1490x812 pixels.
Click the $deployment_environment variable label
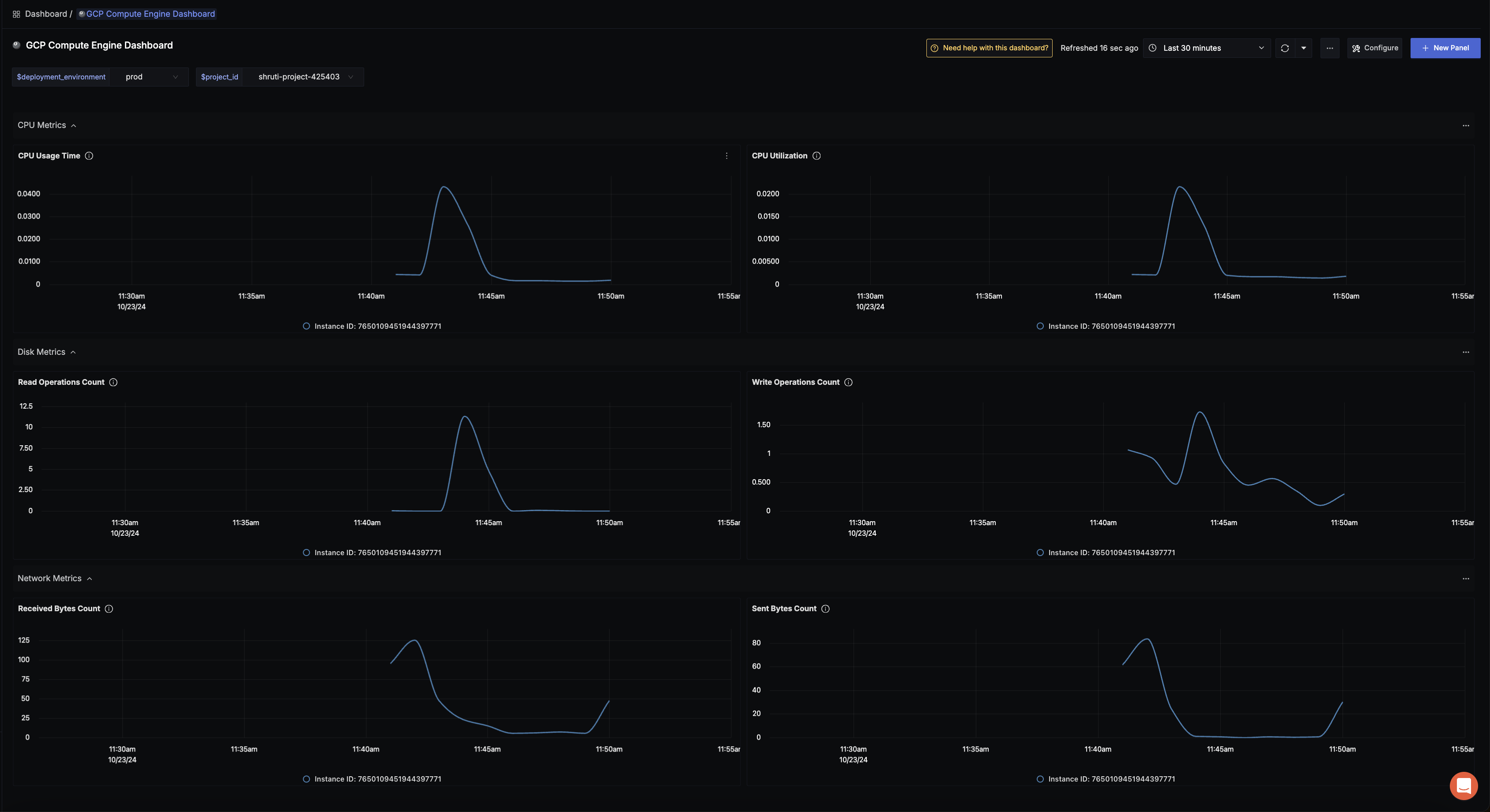pos(61,77)
